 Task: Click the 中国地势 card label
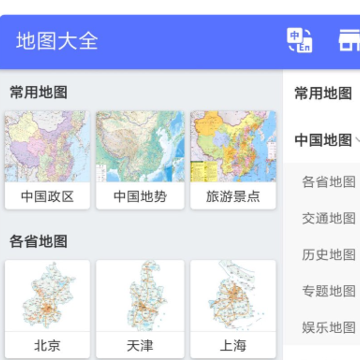click(x=140, y=197)
